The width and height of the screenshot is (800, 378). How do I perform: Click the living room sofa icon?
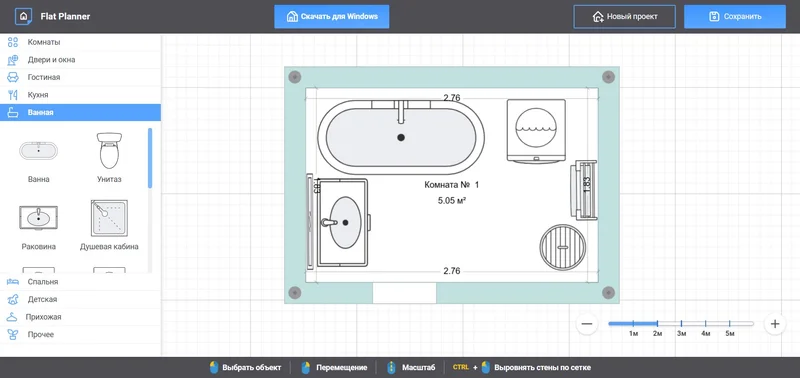click(x=13, y=78)
